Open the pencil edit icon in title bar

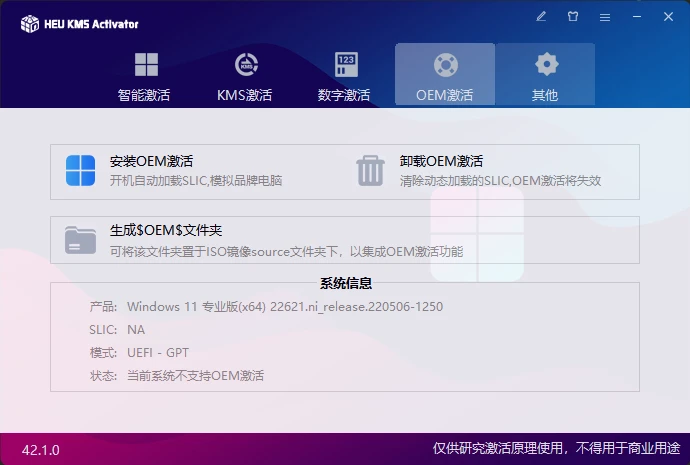[541, 17]
